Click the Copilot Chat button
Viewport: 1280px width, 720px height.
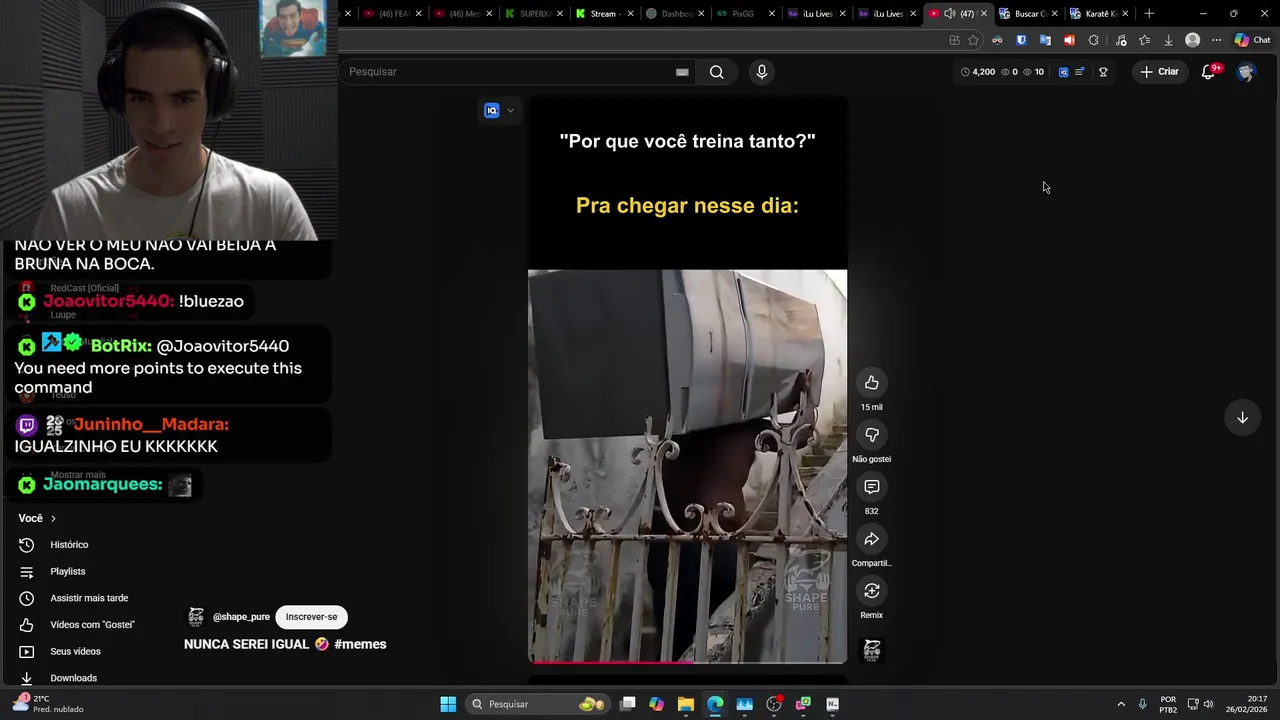click(1252, 40)
